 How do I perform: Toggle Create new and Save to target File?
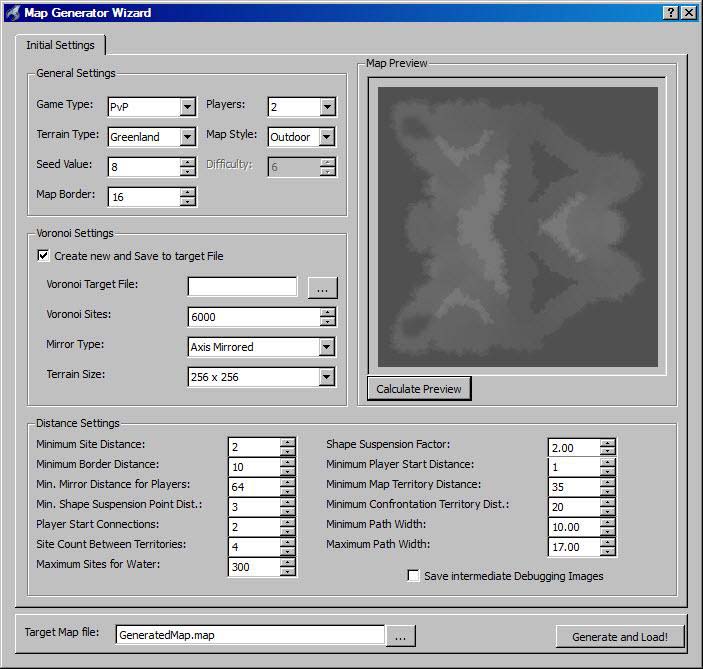[43, 256]
